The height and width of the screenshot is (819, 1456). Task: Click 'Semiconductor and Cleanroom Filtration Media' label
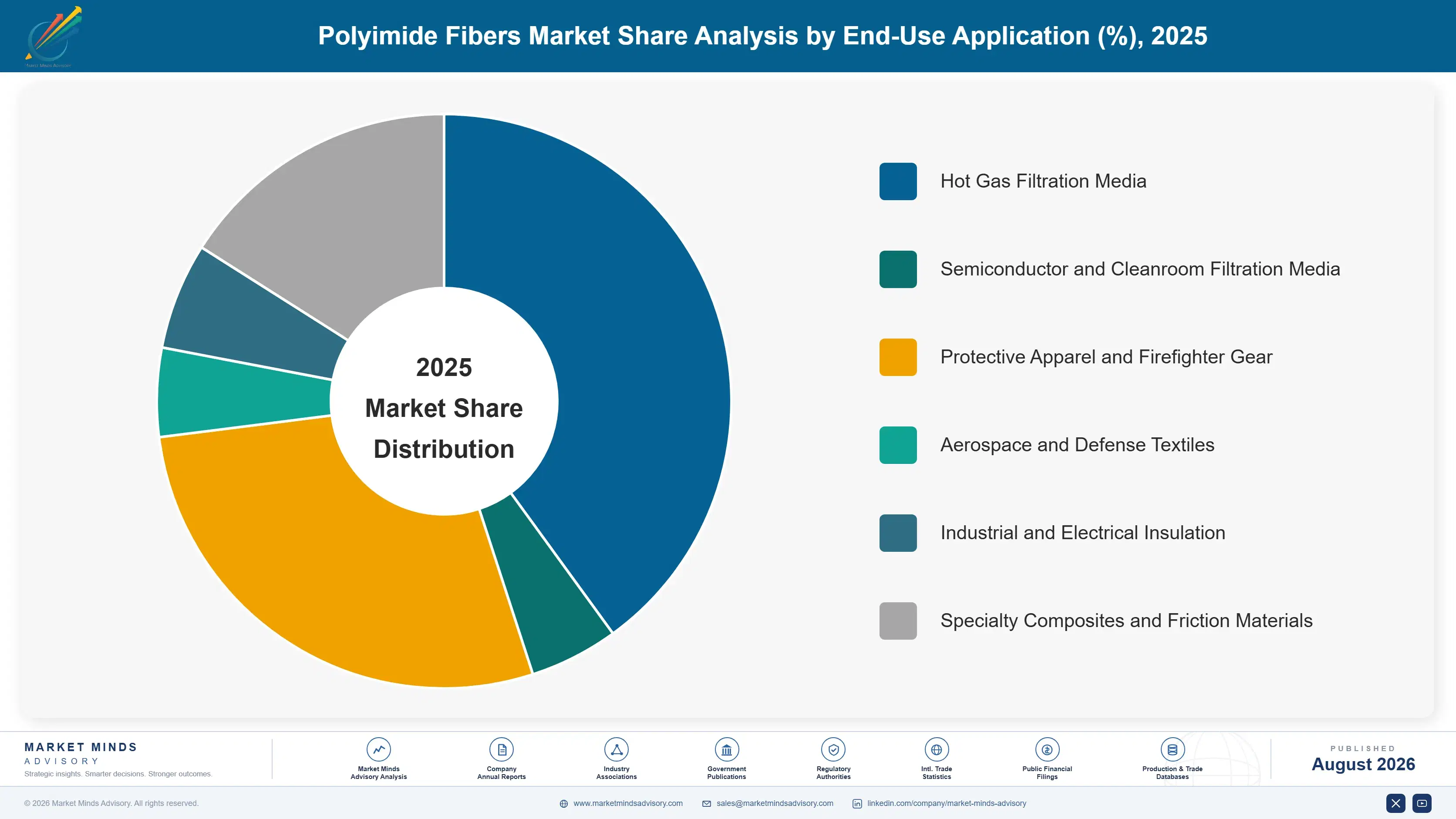[x=1140, y=269]
